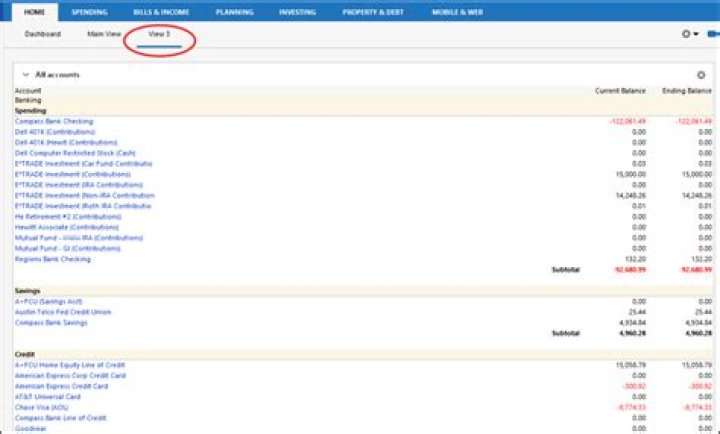Select the View 3 tab
Viewport: 720px width, 434px height.
pyautogui.click(x=159, y=34)
